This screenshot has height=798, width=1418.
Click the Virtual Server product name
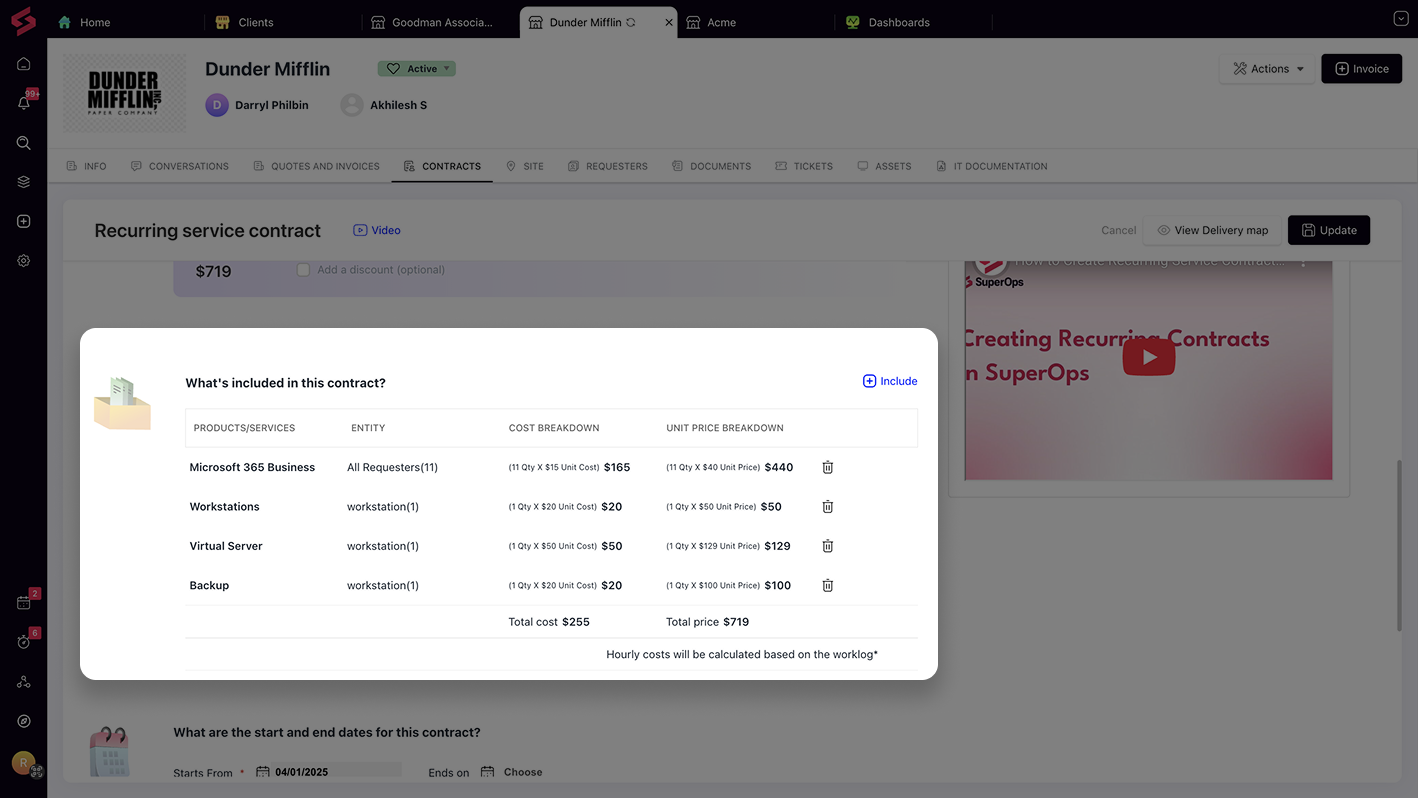click(x=226, y=546)
